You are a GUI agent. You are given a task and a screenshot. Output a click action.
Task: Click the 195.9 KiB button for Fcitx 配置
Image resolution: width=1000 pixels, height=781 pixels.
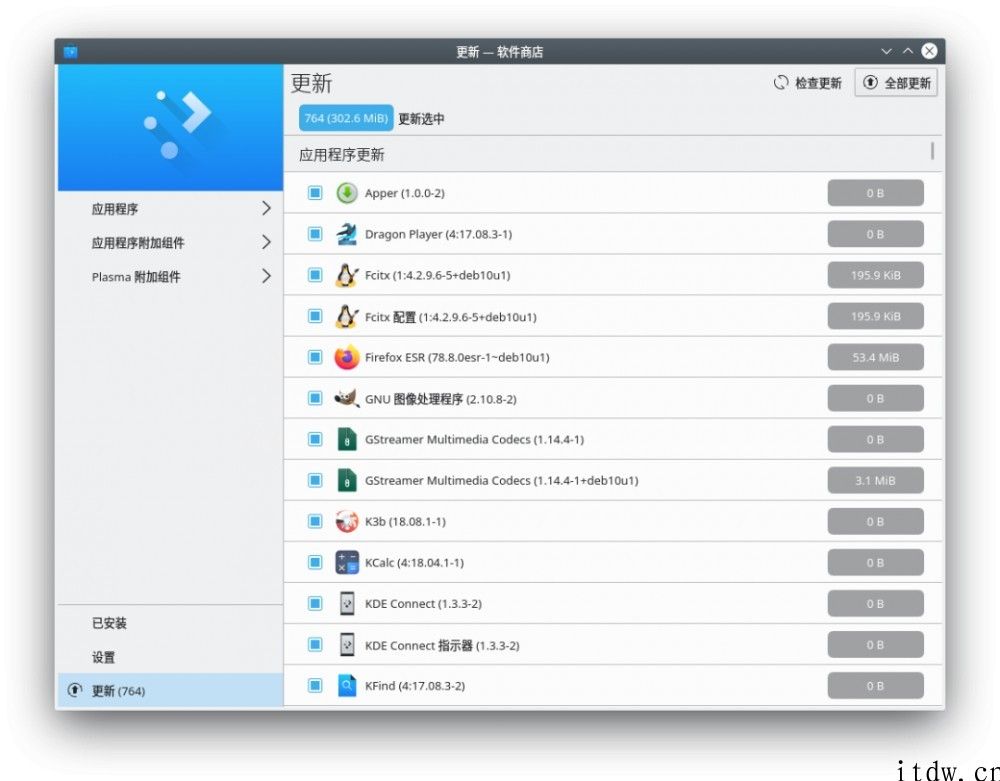coord(875,316)
